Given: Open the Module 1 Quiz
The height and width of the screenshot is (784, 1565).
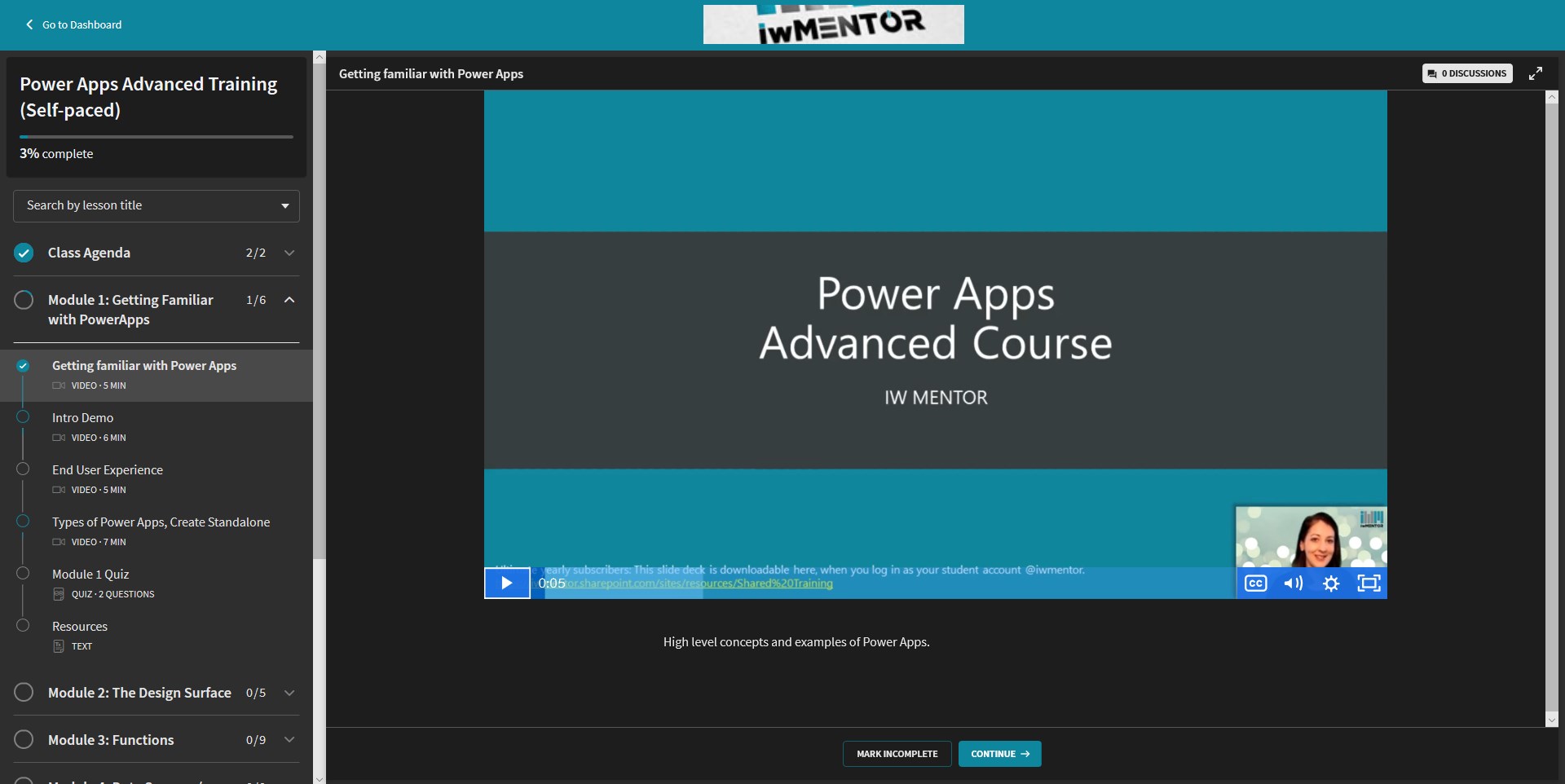Looking at the screenshot, I should click(156, 584).
